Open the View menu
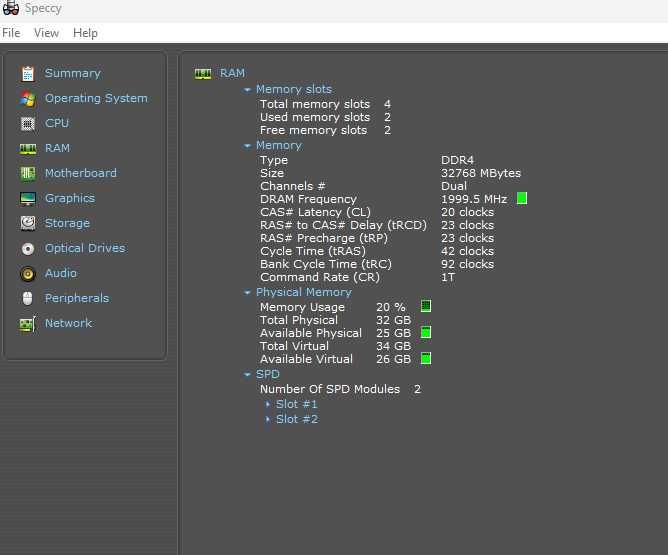 pos(46,33)
